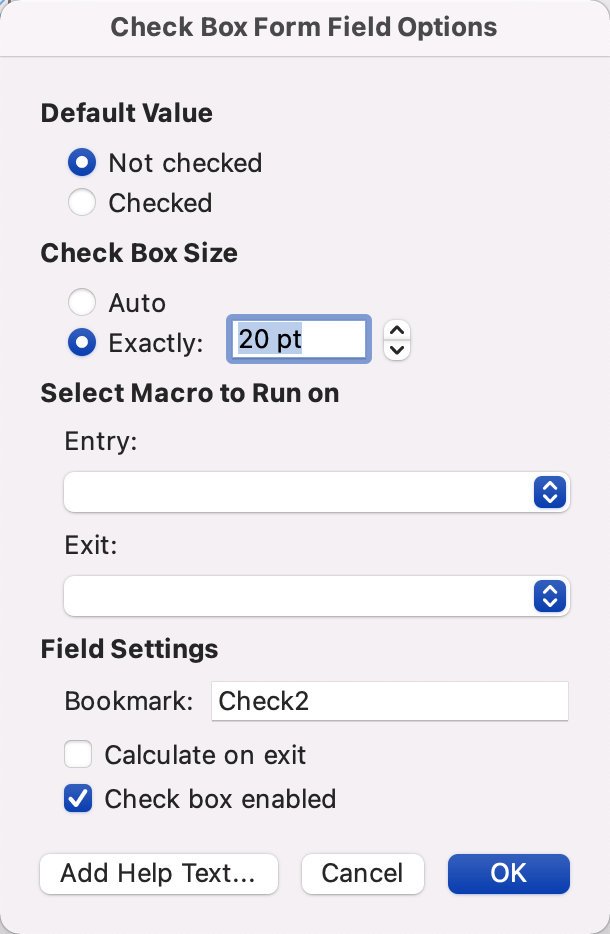The width and height of the screenshot is (610, 934).
Task: Increase check box size with up arrow
Action: 398,330
